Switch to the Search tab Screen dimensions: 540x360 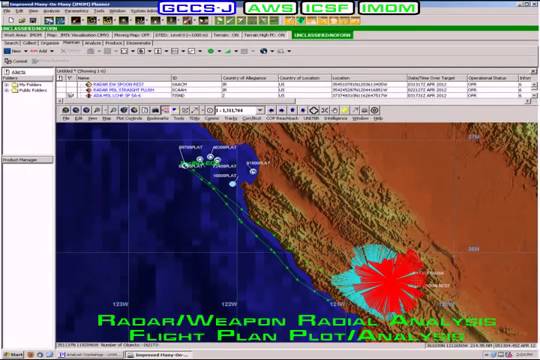click(11, 43)
